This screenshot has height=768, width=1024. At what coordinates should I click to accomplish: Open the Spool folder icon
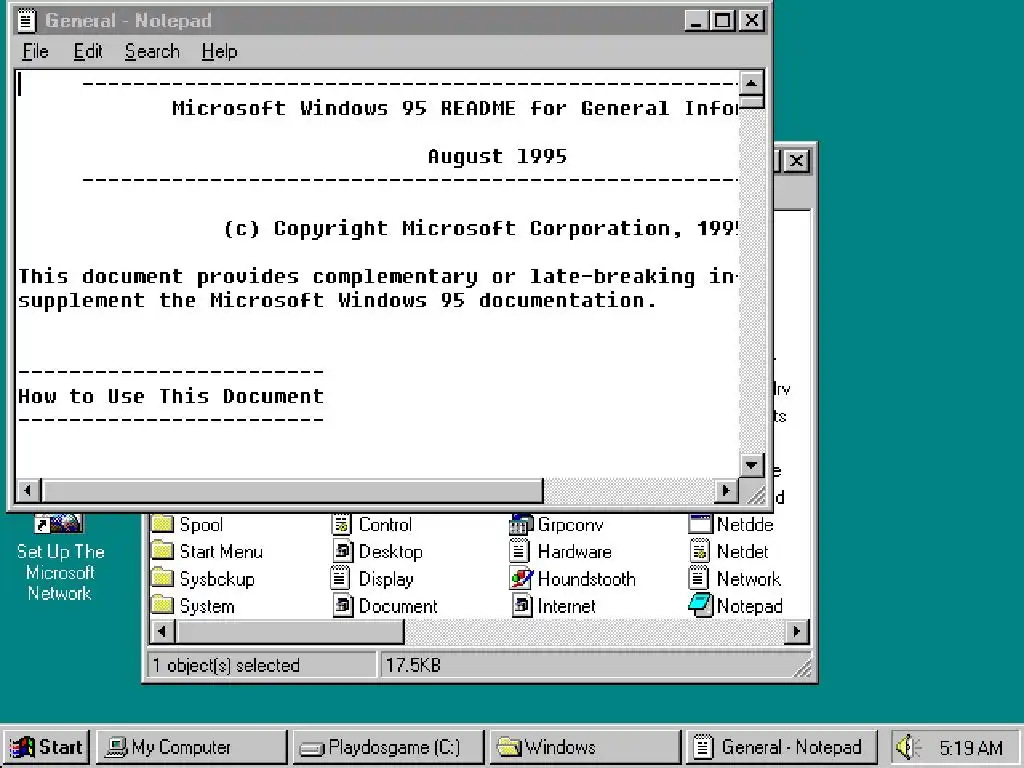[163, 524]
